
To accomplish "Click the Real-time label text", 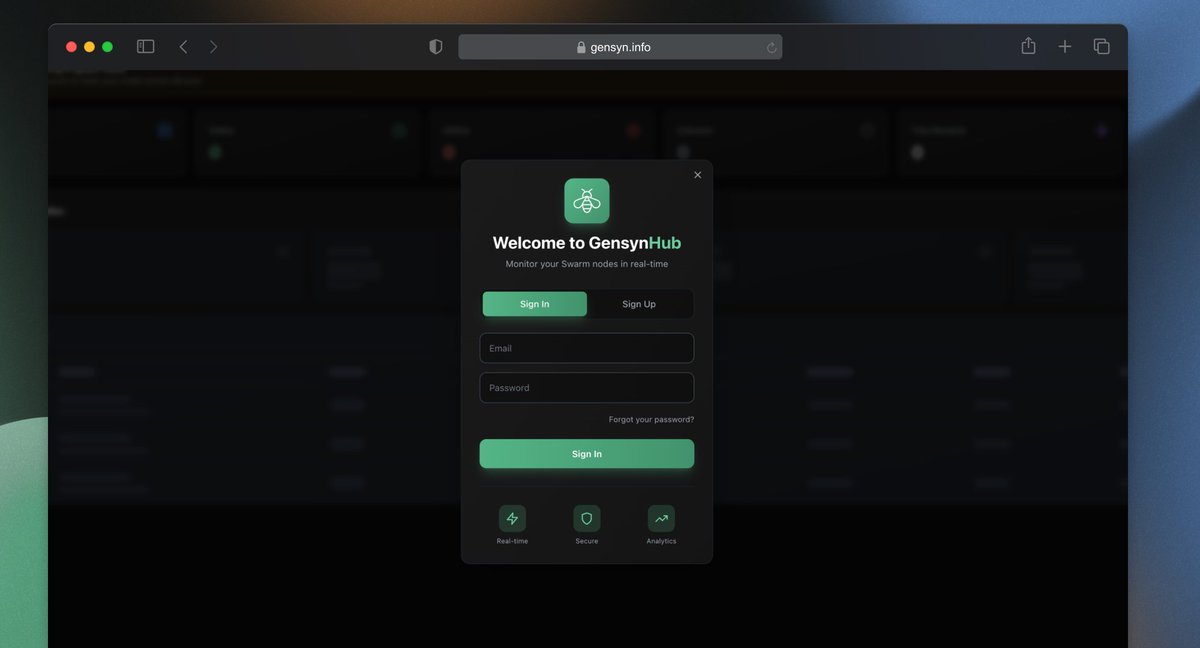I will click(513, 541).
